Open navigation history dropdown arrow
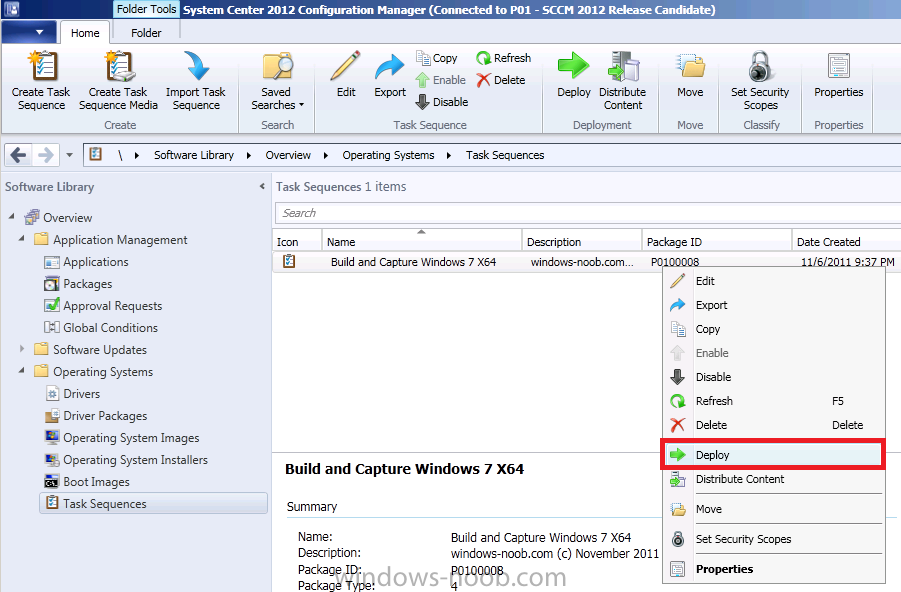 click(x=70, y=155)
